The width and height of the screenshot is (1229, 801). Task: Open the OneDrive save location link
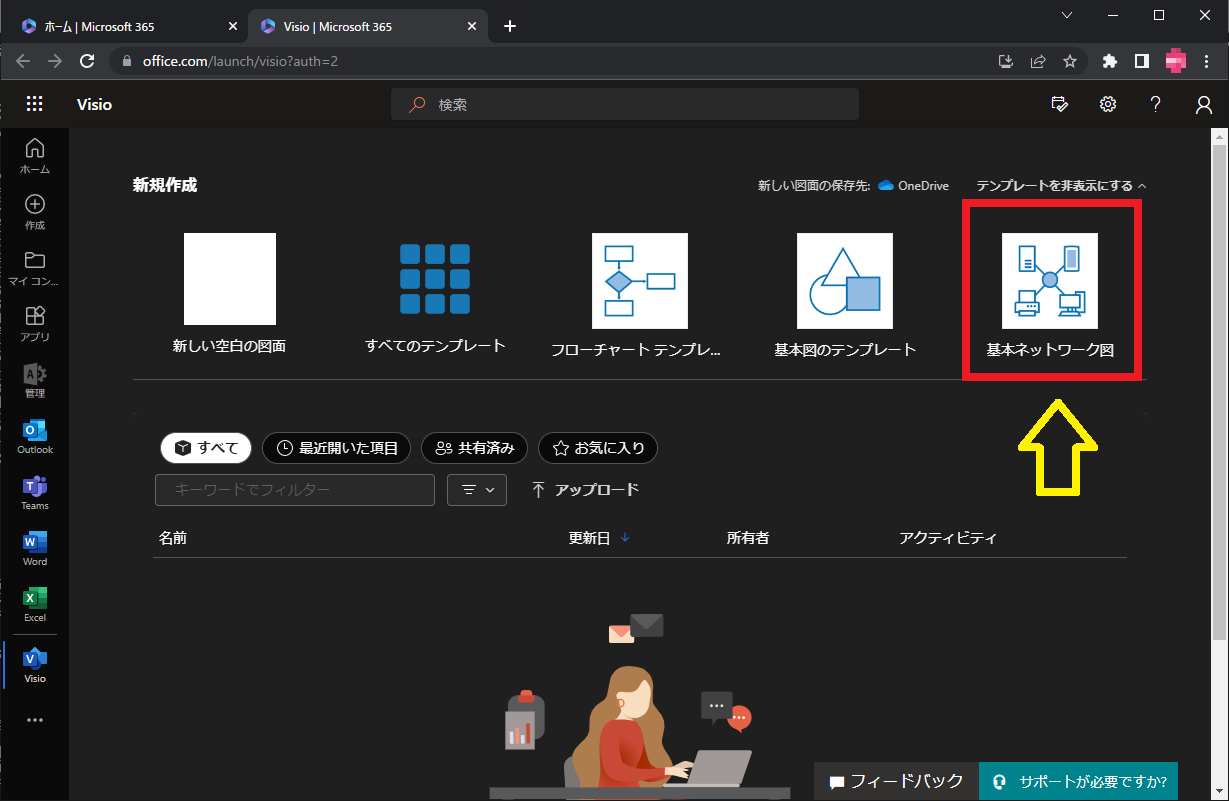point(913,185)
